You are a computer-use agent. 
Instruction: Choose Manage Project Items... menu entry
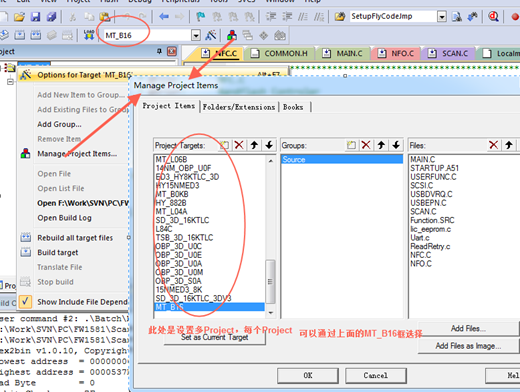point(77,154)
